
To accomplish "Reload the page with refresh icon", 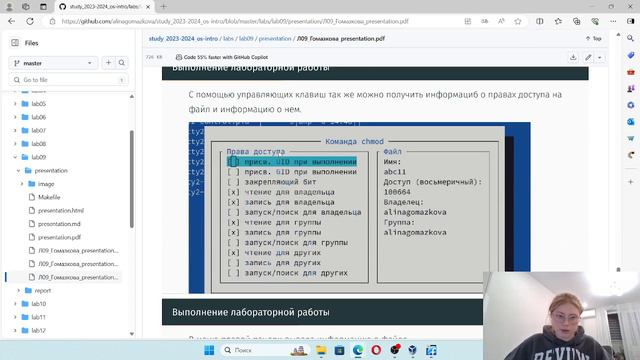I will (x=30, y=21).
